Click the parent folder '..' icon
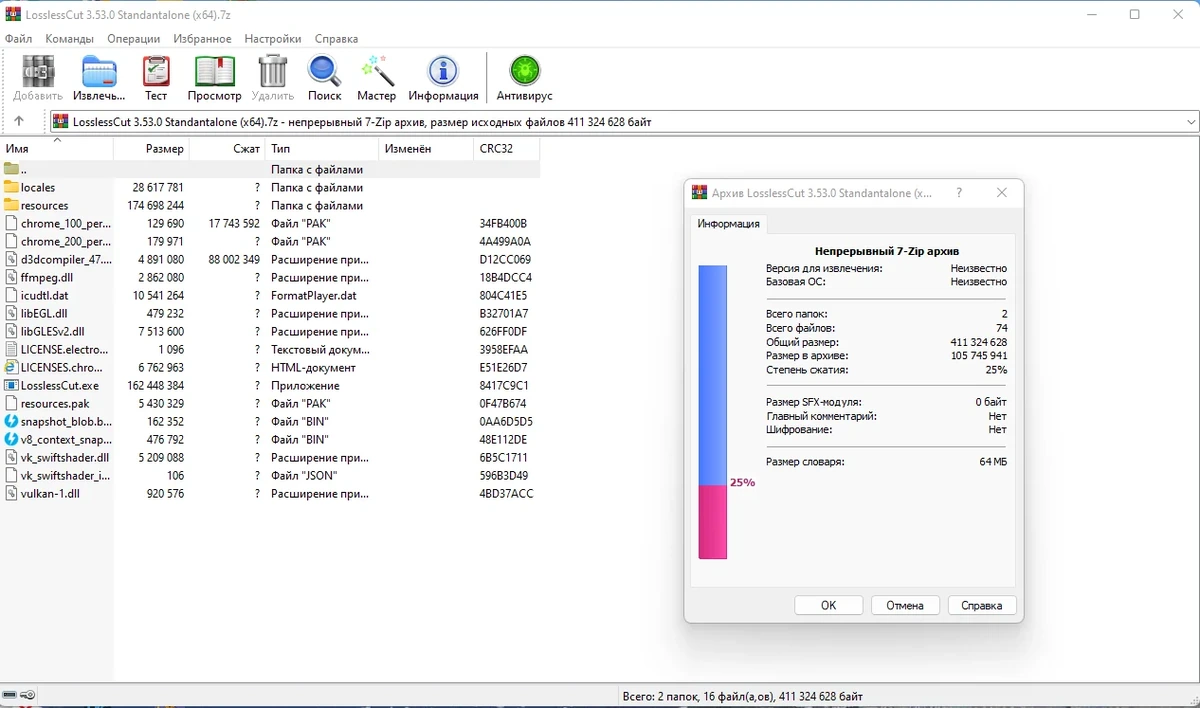This screenshot has width=1200, height=708. tap(12, 169)
